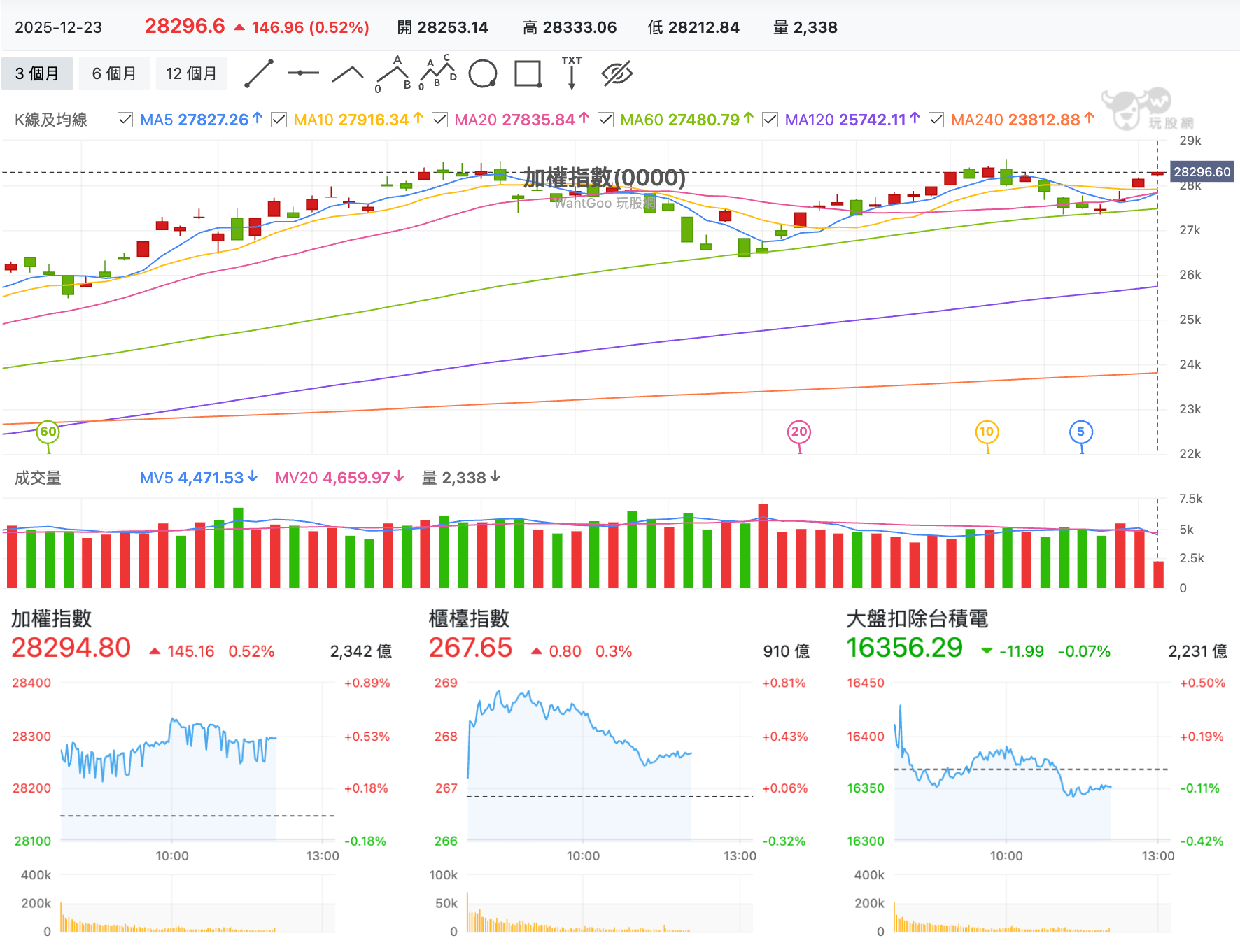Image resolution: width=1240 pixels, height=952 pixels.
Task: Switch chart range to 6 個月
Action: 114,73
